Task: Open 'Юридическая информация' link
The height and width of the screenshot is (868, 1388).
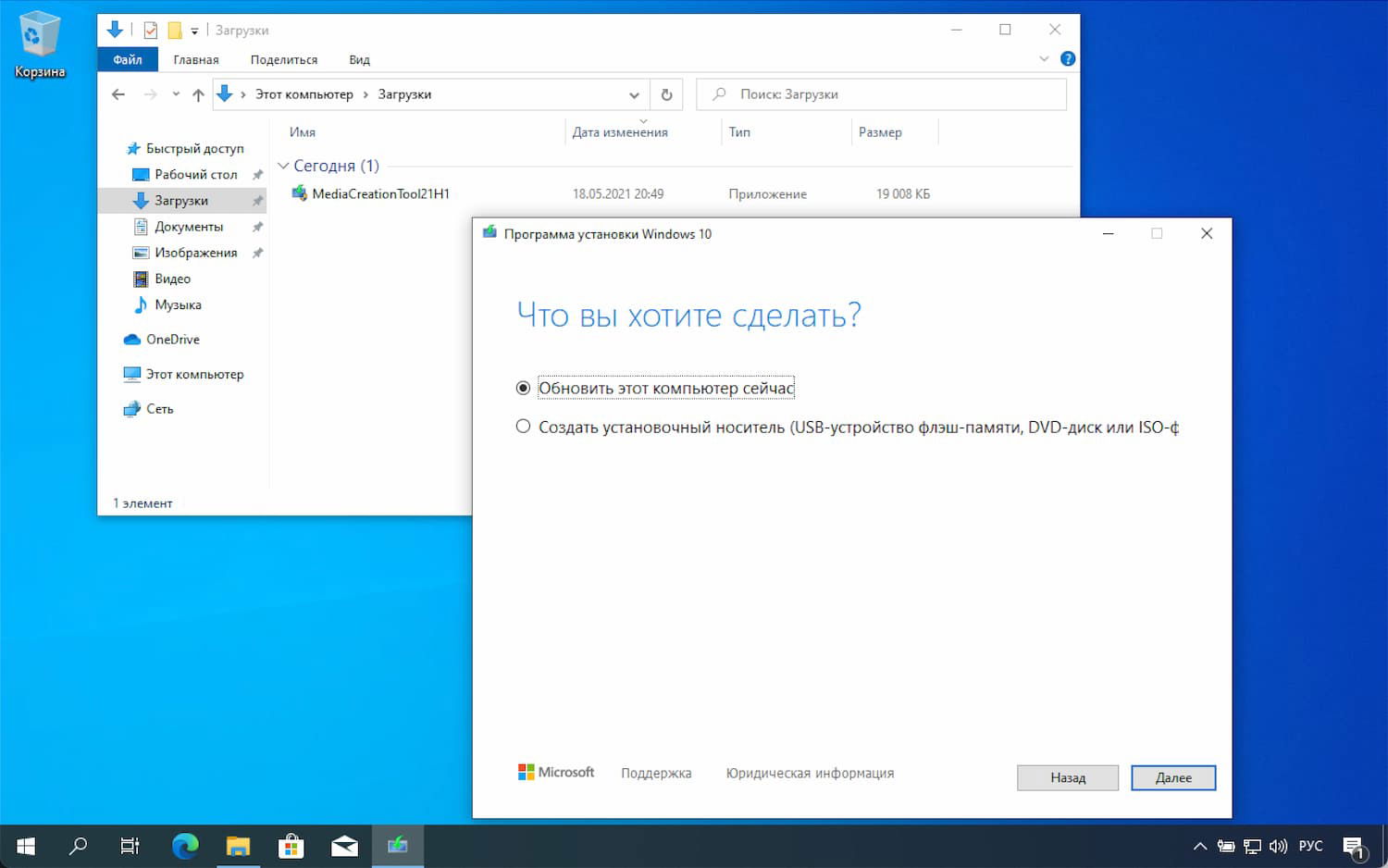Action: point(809,773)
